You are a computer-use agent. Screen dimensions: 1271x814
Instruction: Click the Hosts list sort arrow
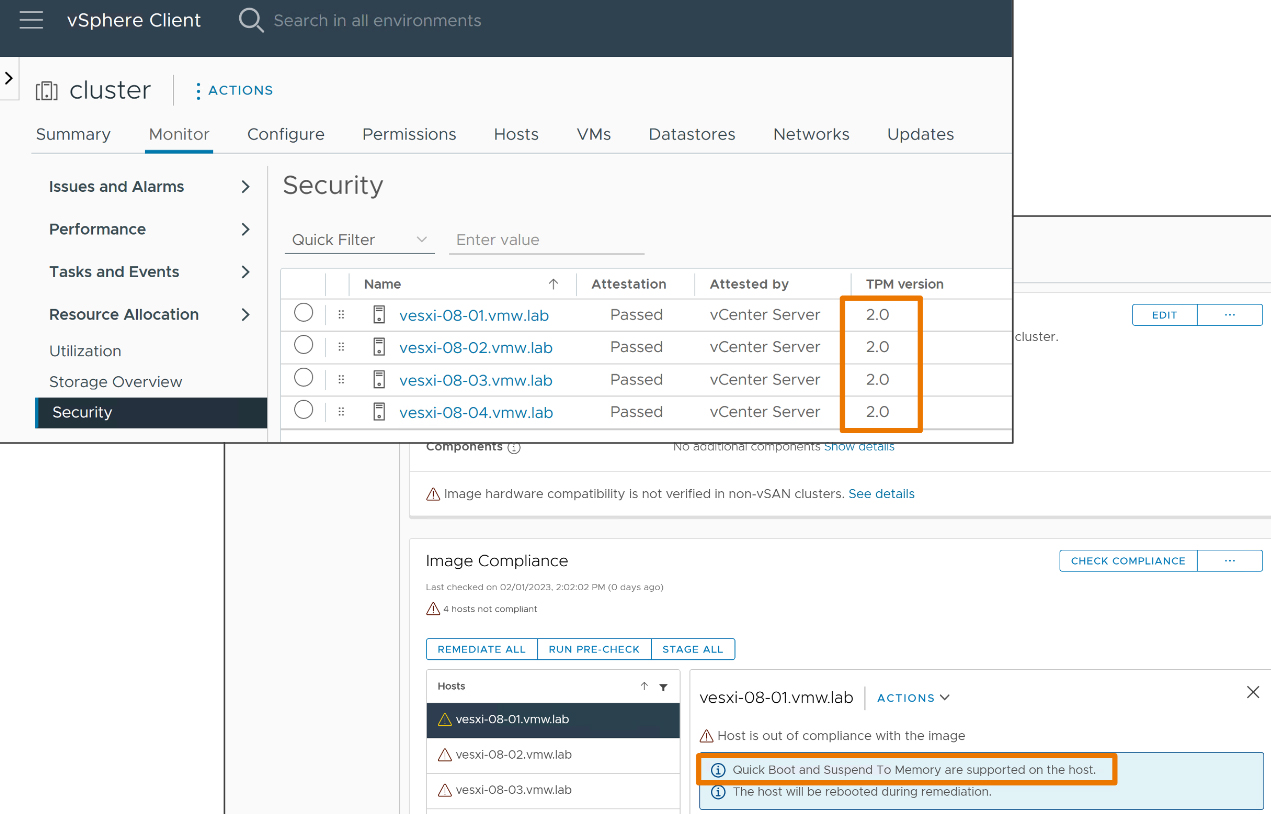point(644,687)
